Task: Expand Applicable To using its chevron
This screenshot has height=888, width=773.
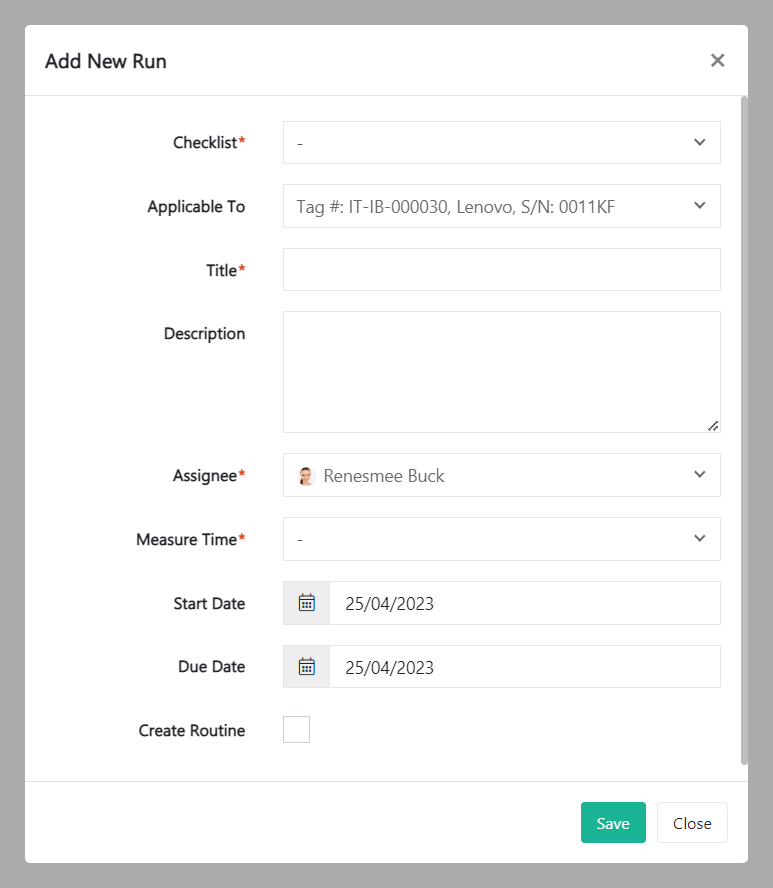Action: pyautogui.click(x=699, y=206)
